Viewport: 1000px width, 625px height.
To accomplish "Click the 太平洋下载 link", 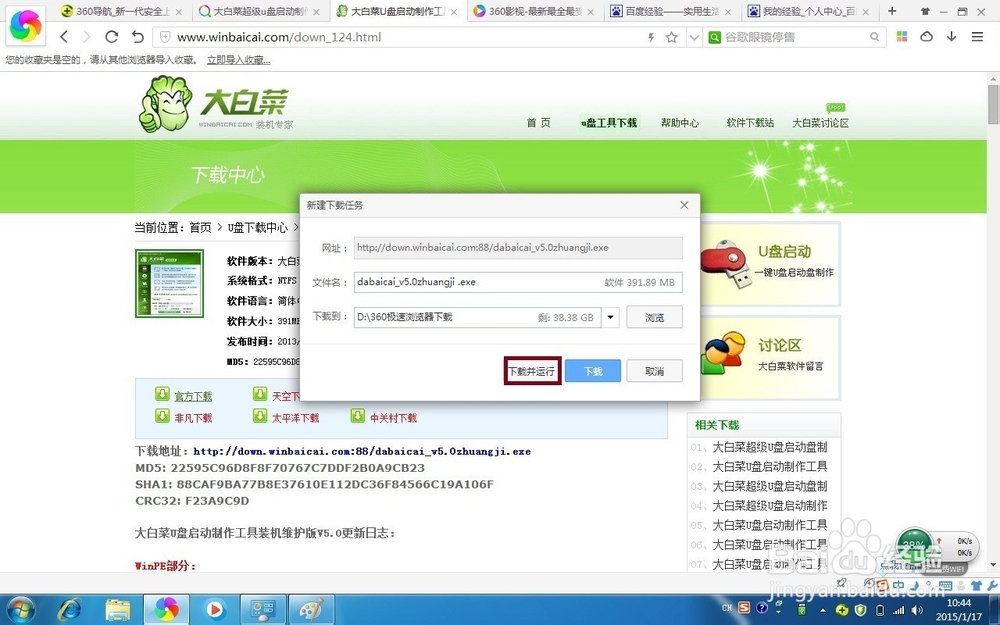I will [x=295, y=418].
